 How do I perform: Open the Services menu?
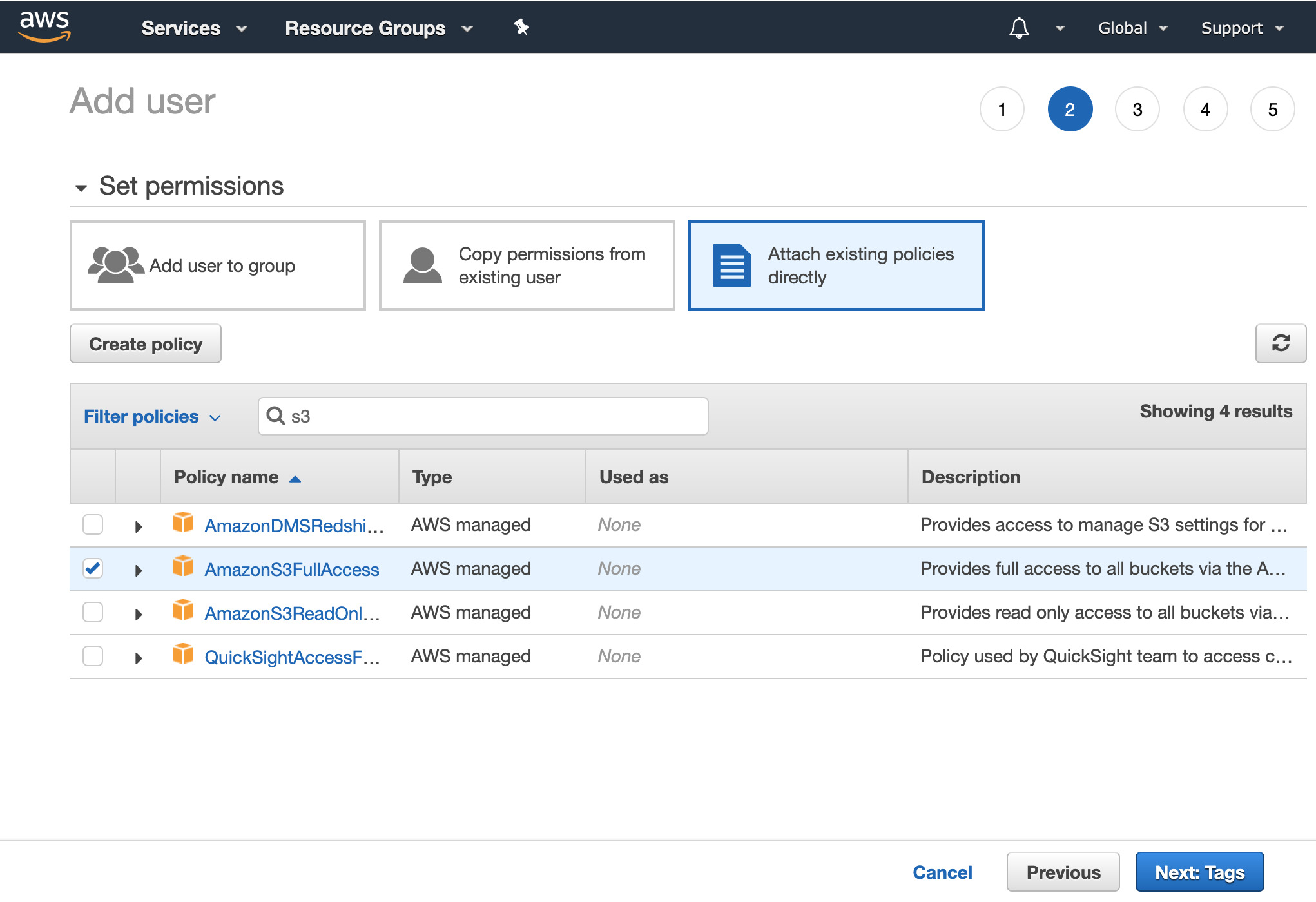tap(195, 28)
